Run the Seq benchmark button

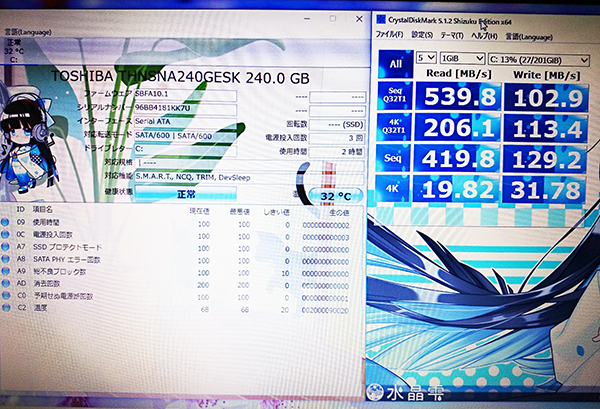pyautogui.click(x=393, y=158)
